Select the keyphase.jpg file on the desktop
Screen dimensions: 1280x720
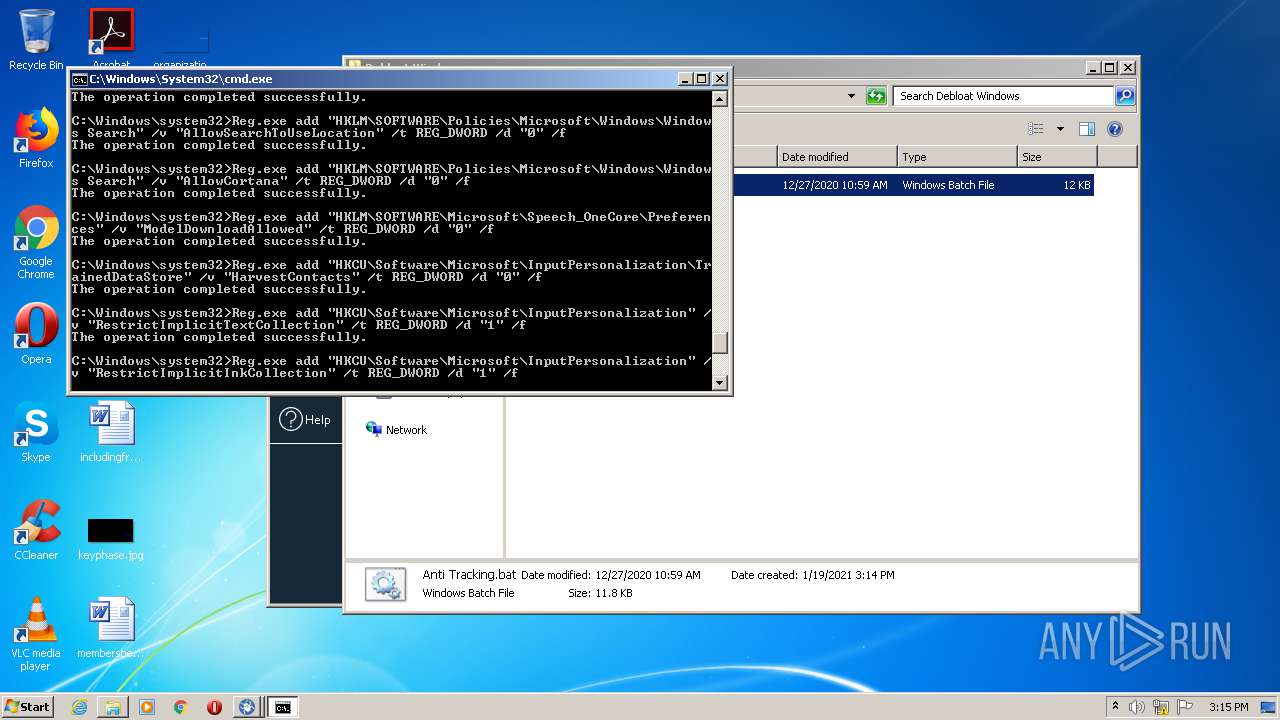click(111, 538)
